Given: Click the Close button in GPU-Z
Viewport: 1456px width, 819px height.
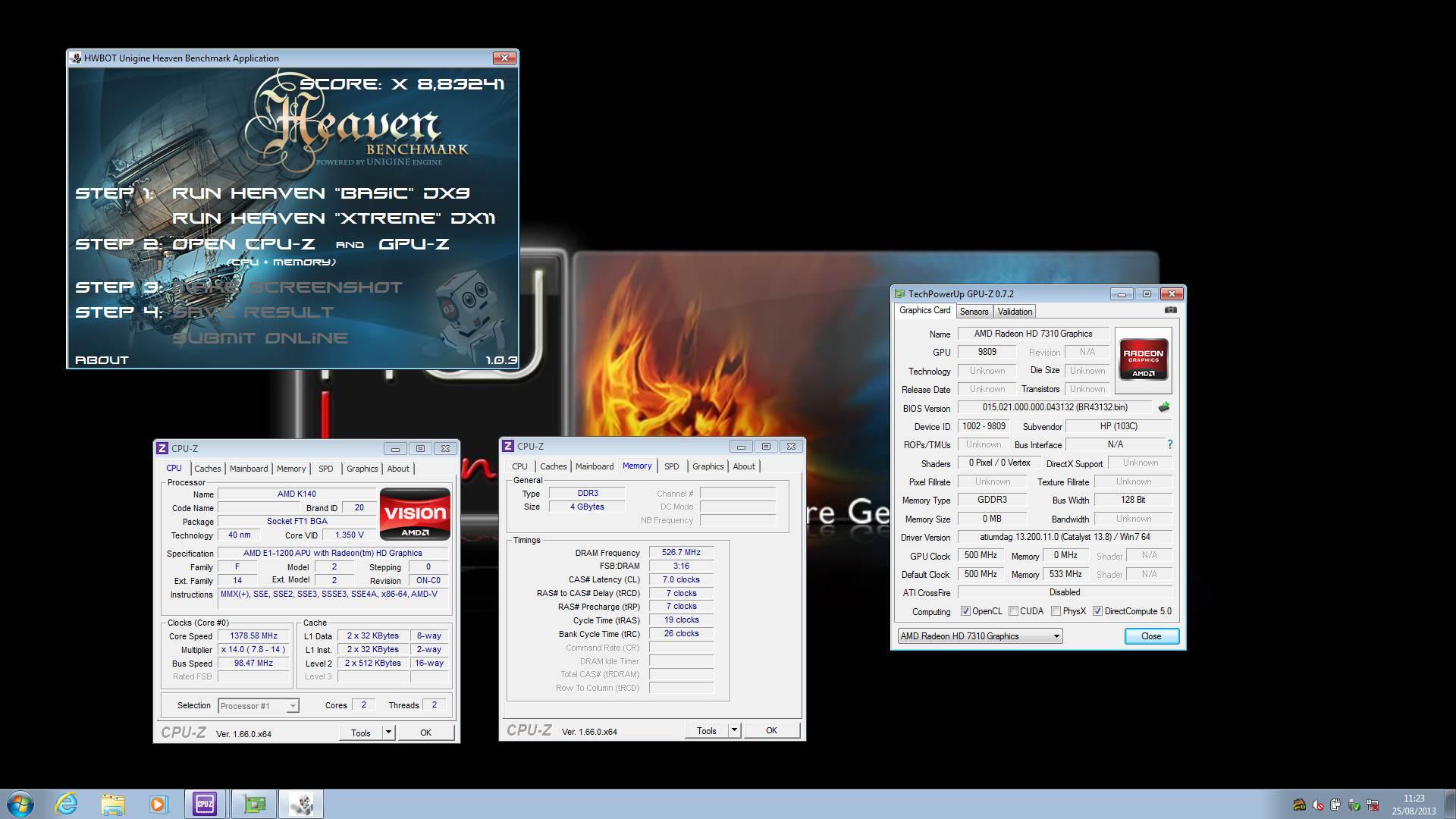Looking at the screenshot, I should tap(1151, 636).
